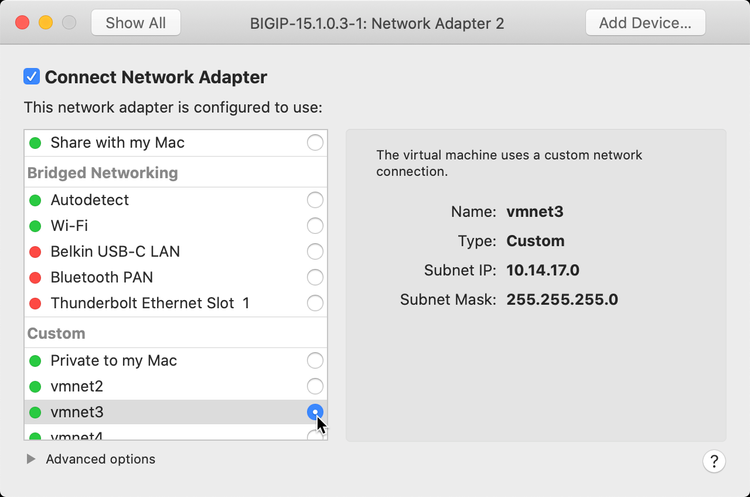
Task: Click the green zoom window button
Action: pos(69,22)
